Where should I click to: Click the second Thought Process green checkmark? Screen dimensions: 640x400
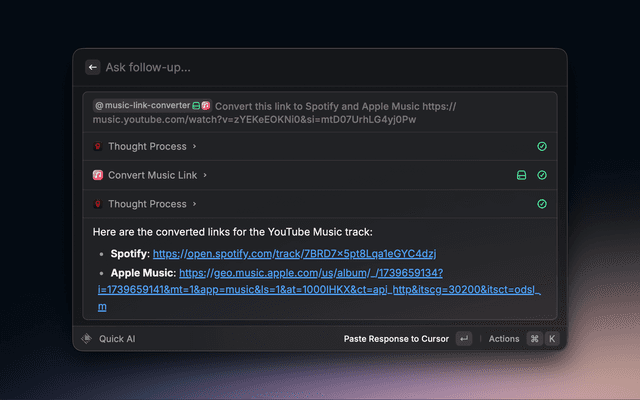[x=542, y=204]
